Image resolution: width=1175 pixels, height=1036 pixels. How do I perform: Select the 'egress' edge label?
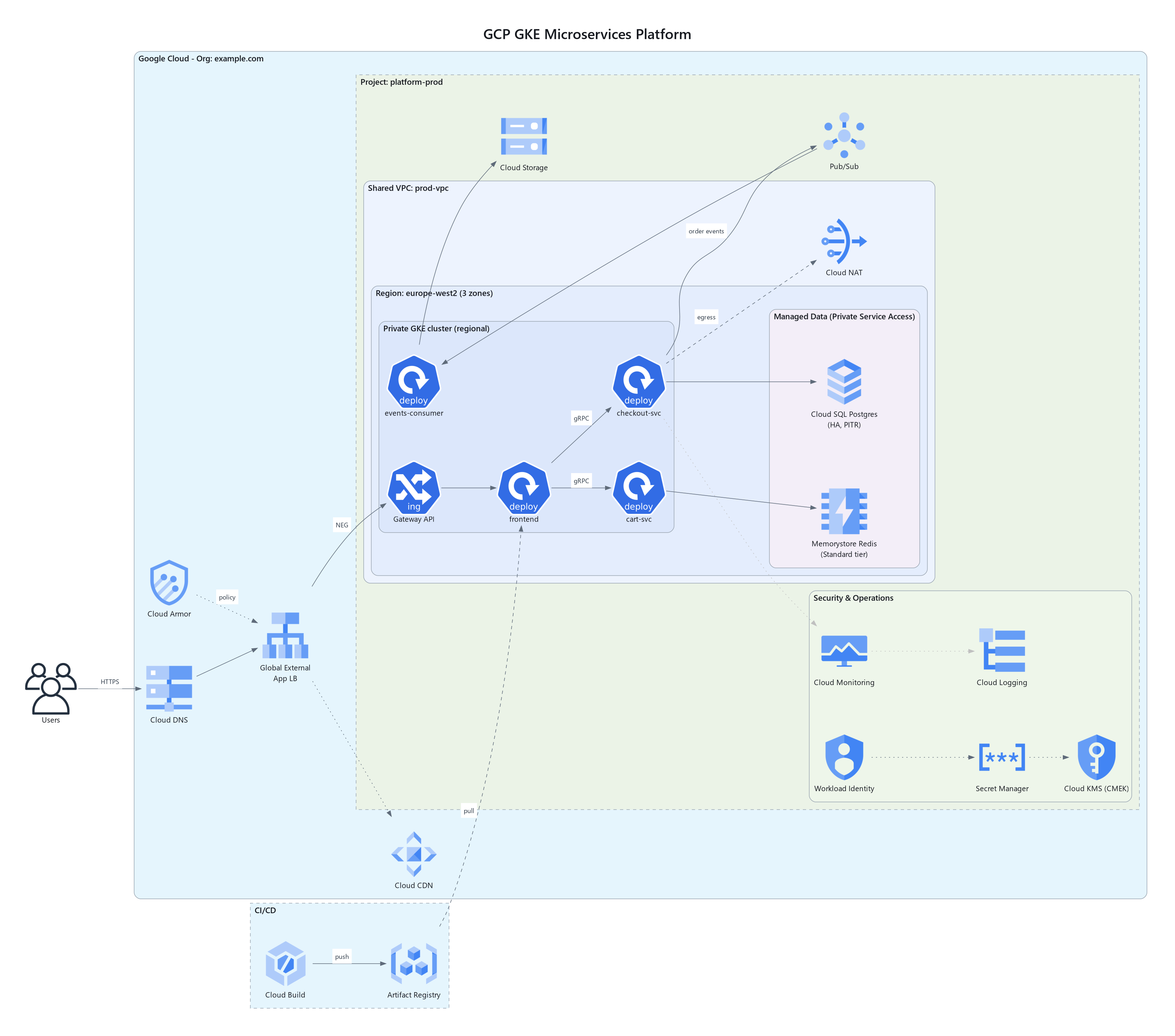point(706,317)
